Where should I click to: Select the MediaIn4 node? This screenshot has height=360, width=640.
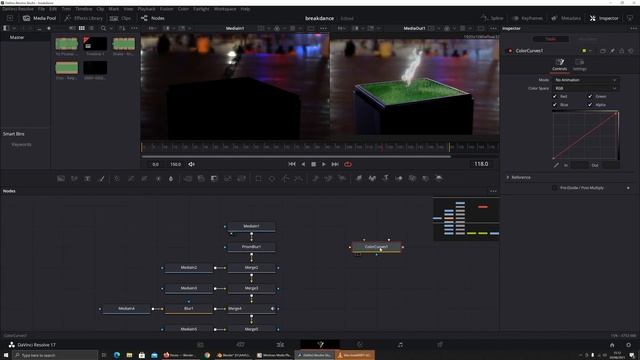pos(126,309)
